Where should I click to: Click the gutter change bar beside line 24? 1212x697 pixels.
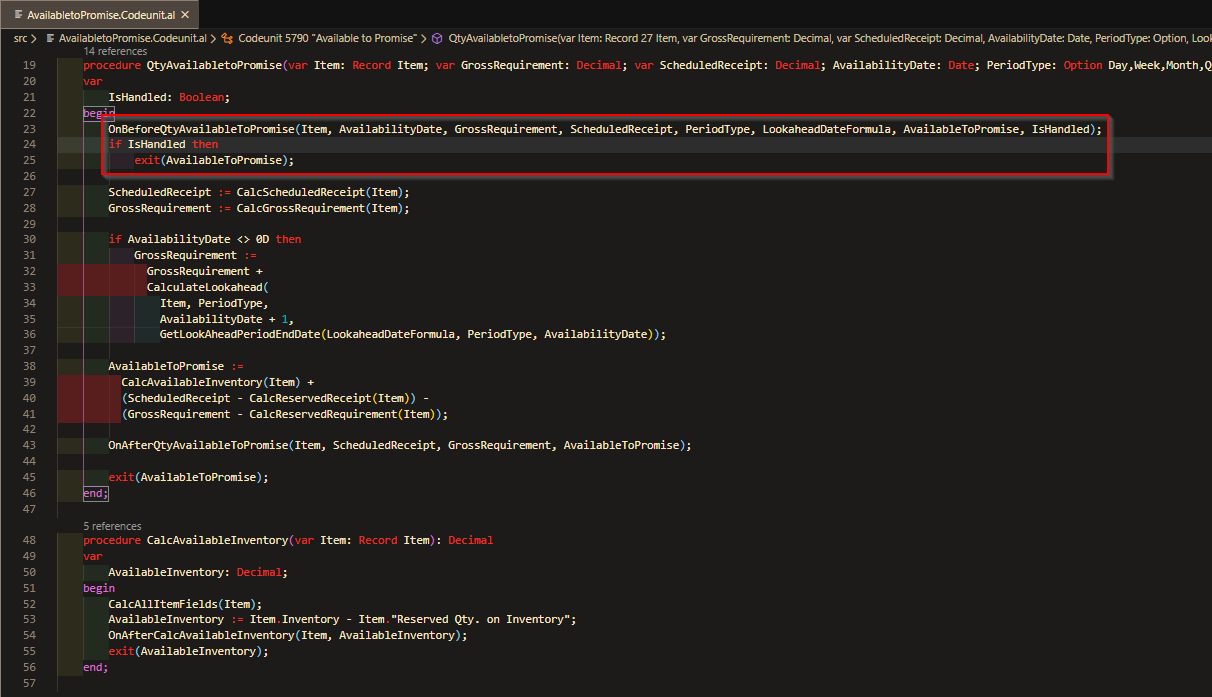click(62, 144)
